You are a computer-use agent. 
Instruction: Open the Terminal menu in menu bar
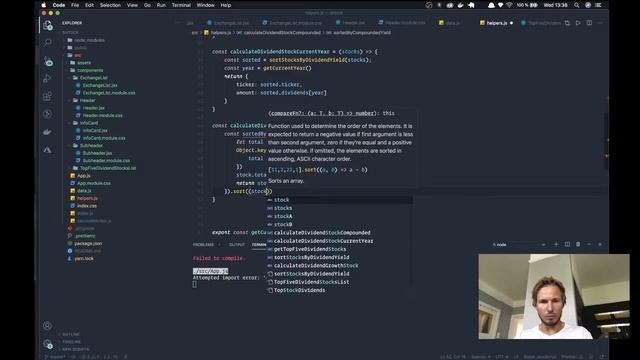pos(181,5)
